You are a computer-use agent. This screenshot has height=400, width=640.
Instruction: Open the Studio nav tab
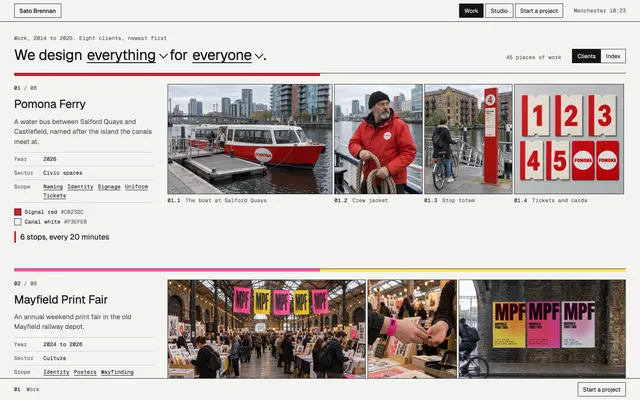pyautogui.click(x=499, y=11)
